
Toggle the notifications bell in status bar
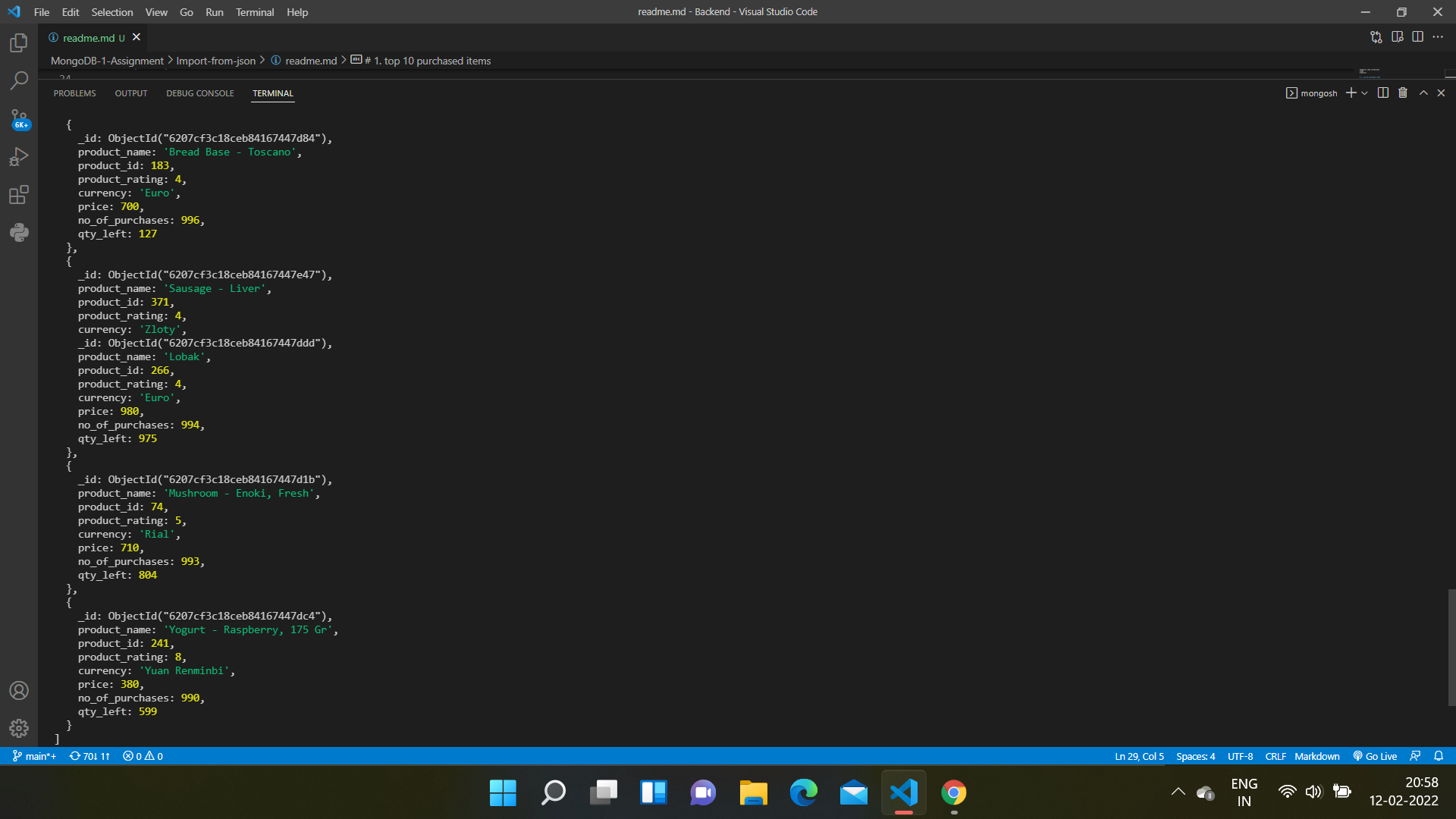(1439, 756)
